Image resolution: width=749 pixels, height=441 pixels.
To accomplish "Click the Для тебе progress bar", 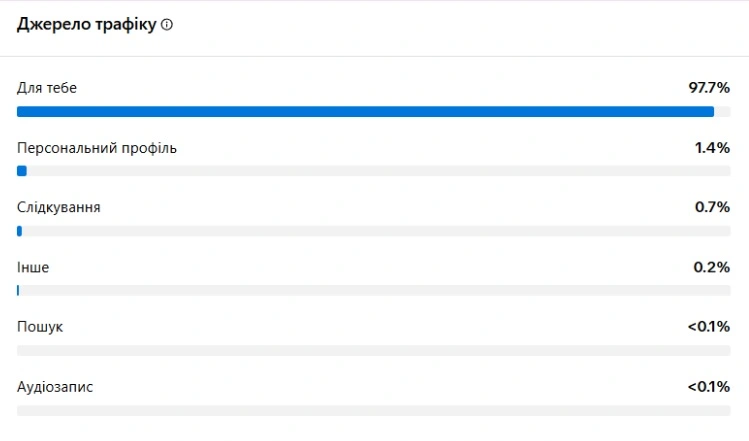I will (x=374, y=111).
